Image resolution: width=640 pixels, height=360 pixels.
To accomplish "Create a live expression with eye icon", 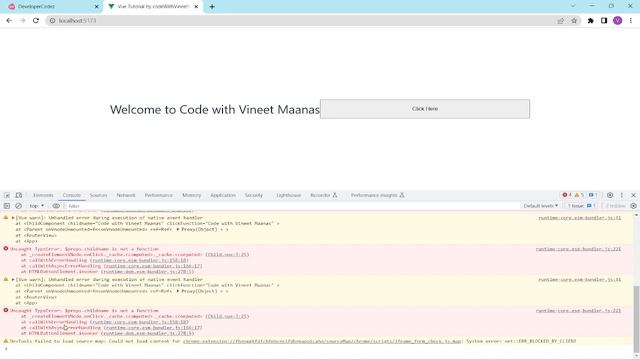I will coord(56,206).
